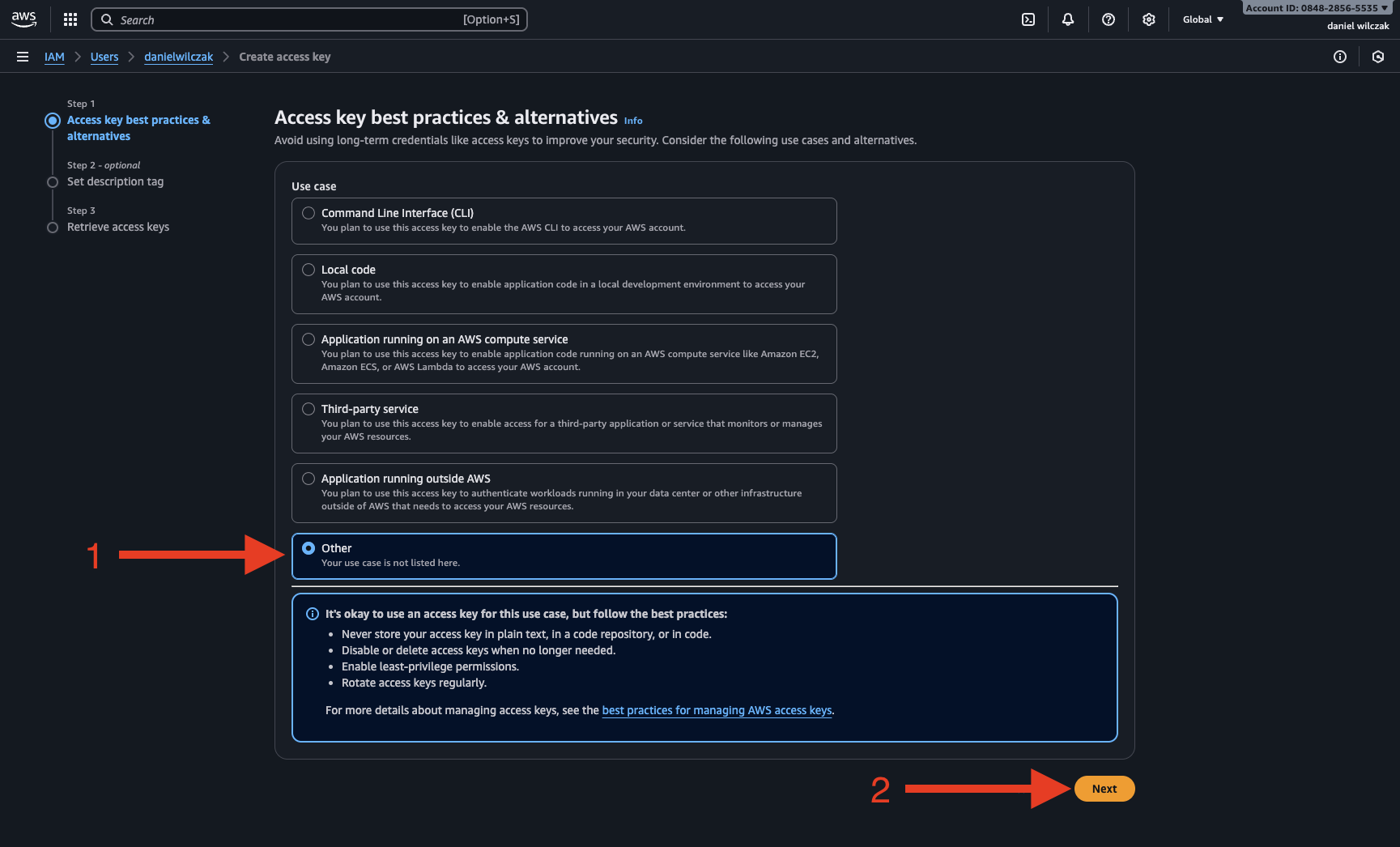Go to Users in the breadcrumb
This screenshot has width=1400, height=847.
104,57
